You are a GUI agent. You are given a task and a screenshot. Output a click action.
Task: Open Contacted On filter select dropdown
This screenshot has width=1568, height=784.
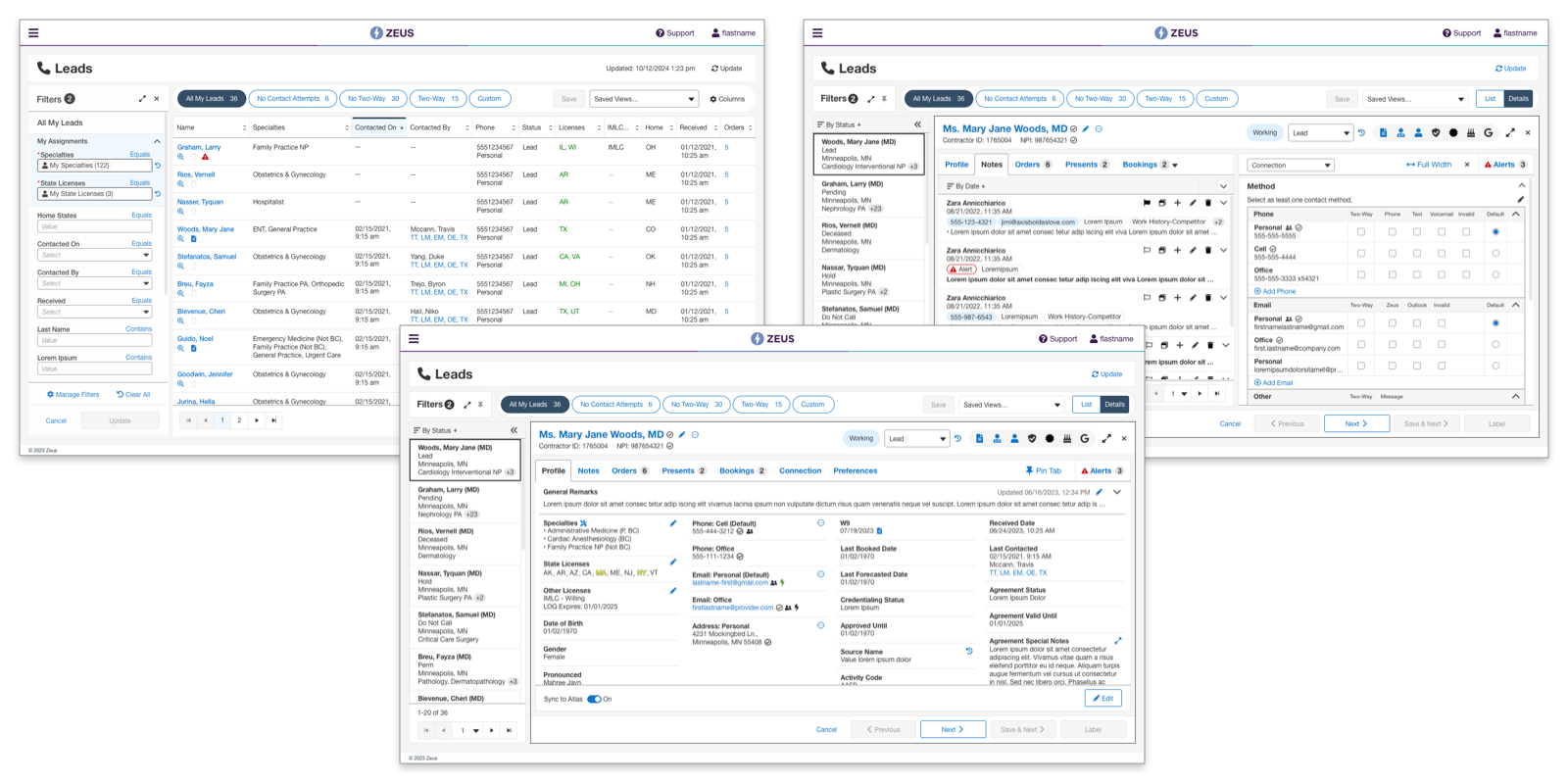(94, 255)
